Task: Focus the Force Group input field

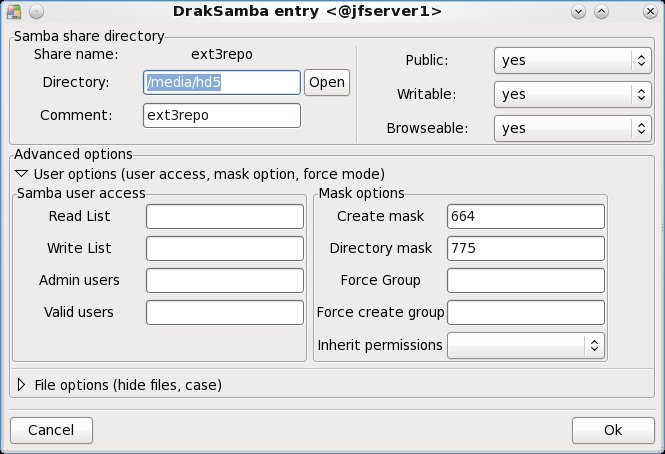Action: pyautogui.click(x=526, y=280)
